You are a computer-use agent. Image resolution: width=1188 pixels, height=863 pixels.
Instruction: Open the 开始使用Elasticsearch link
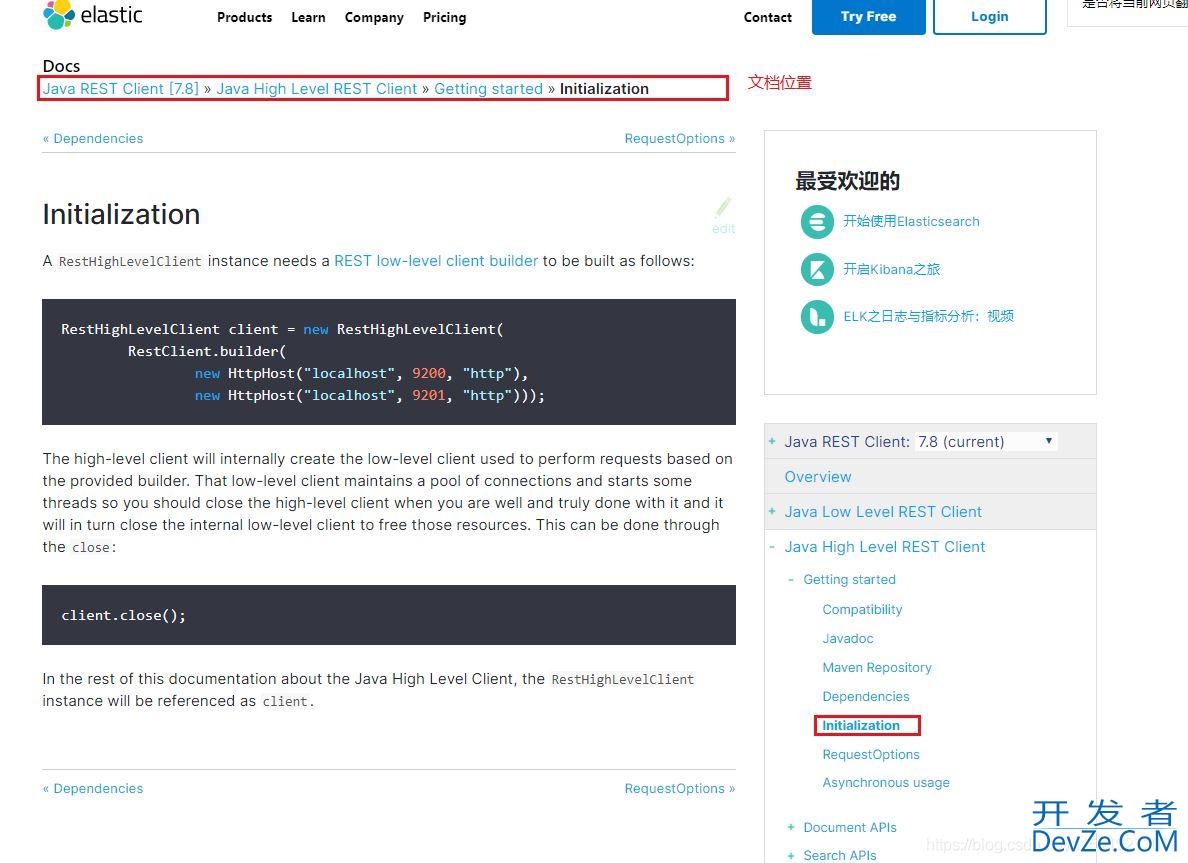click(911, 221)
